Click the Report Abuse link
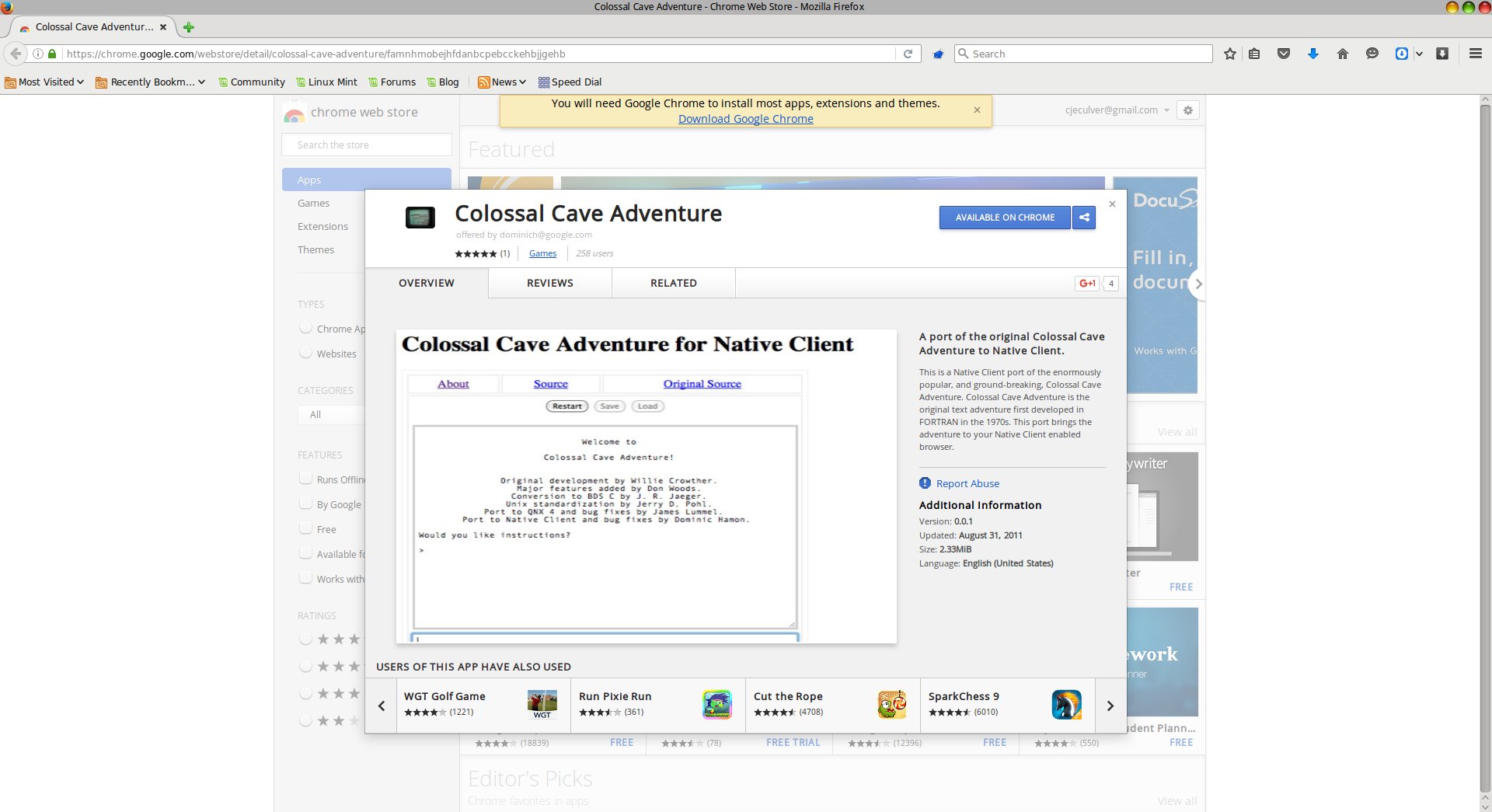 coord(967,483)
